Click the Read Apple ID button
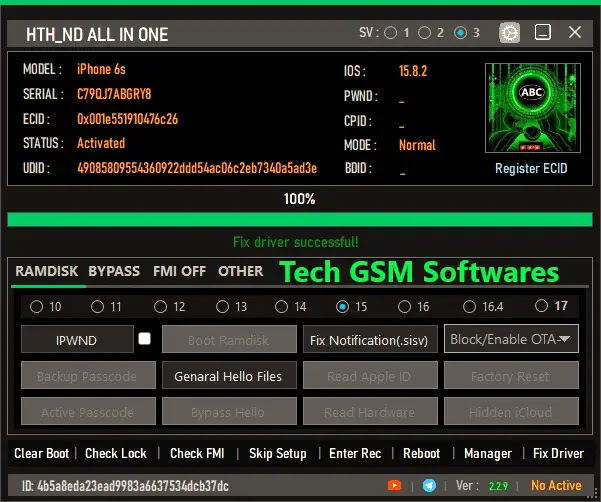The image size is (601, 502). click(x=370, y=375)
